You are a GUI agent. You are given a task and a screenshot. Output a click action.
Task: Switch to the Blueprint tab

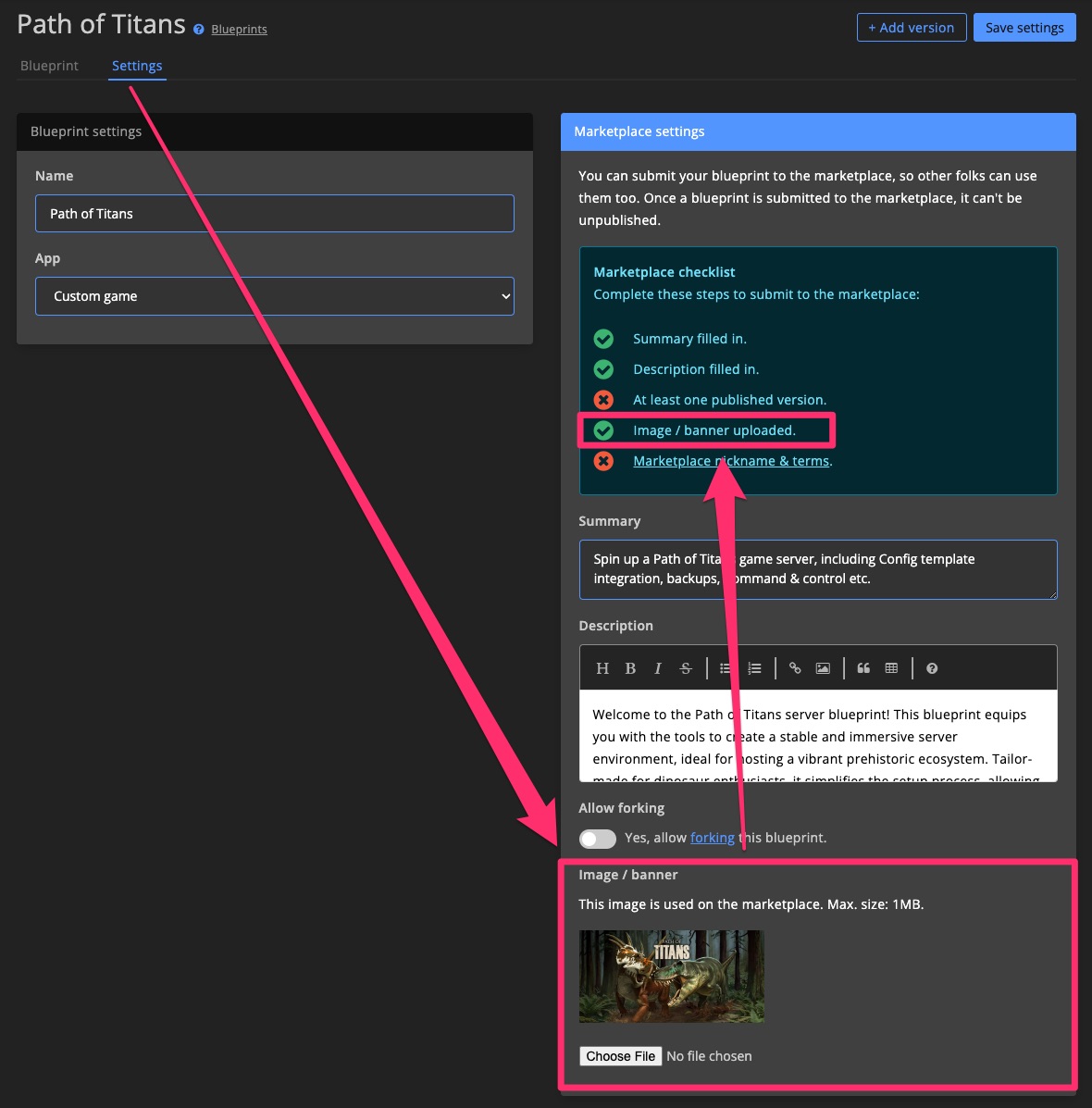click(x=48, y=66)
